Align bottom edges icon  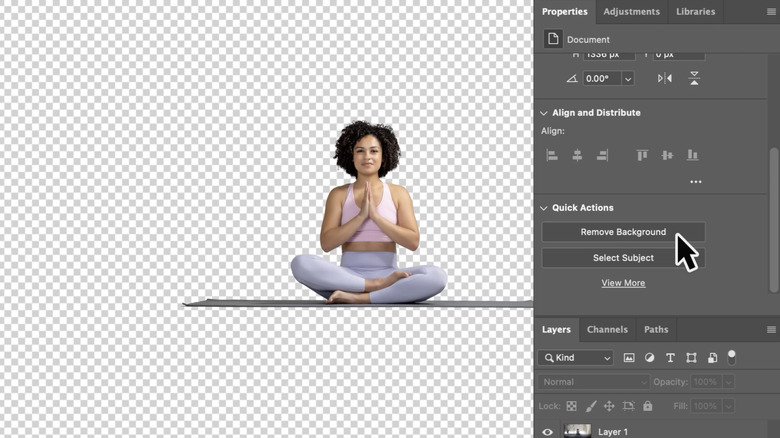[692, 155]
